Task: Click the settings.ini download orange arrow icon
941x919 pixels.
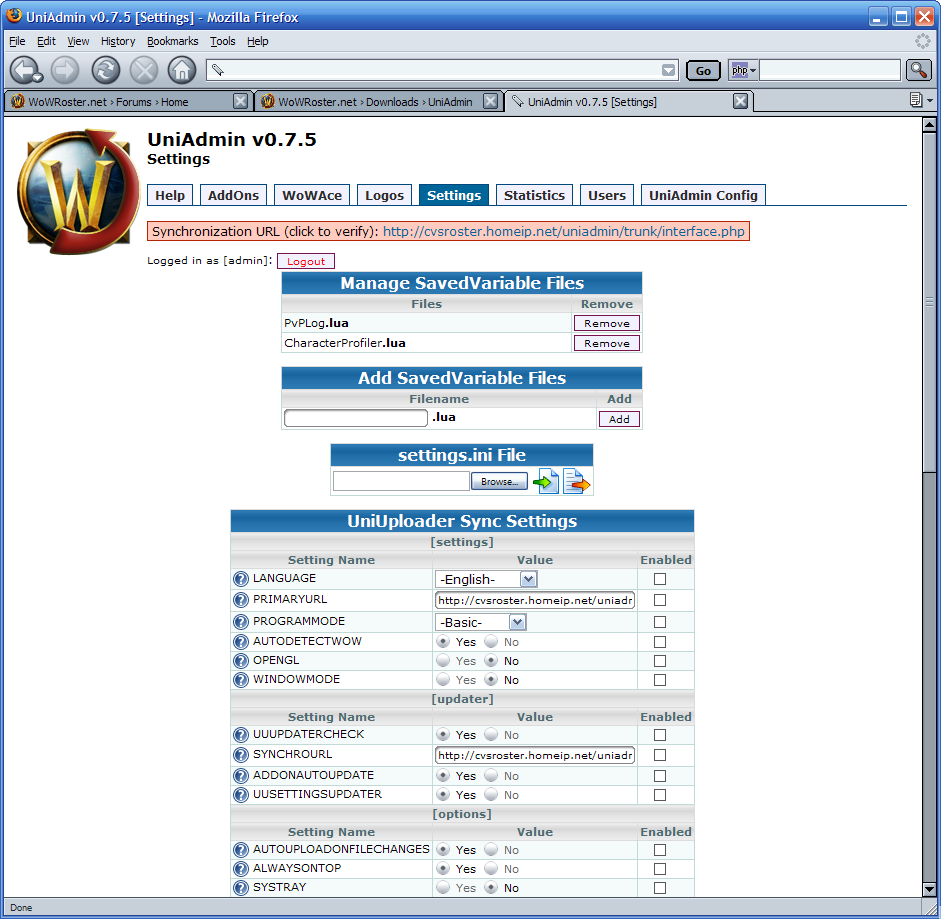Action: [x=576, y=481]
